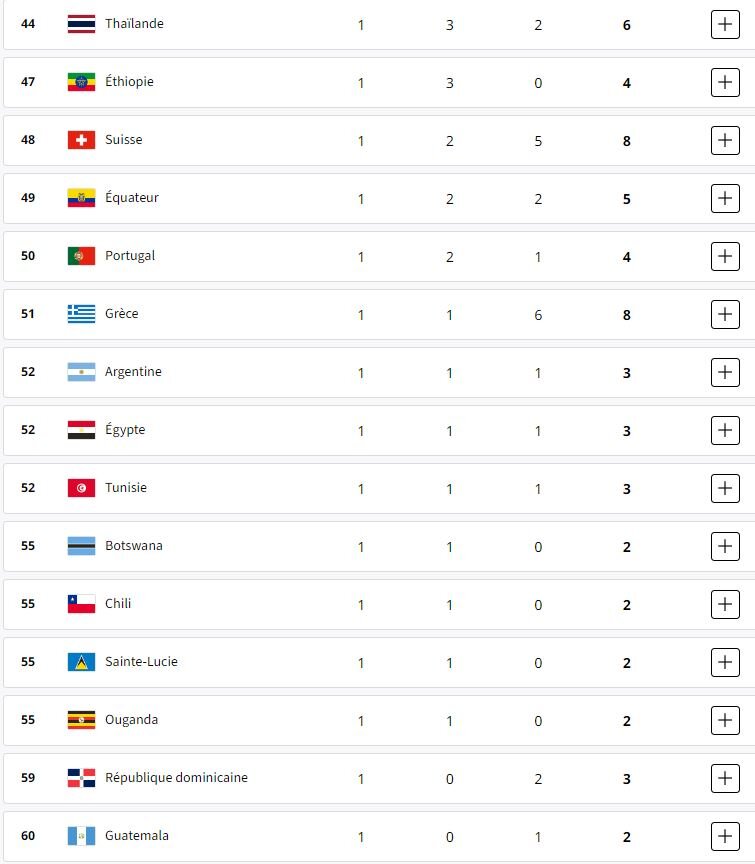755x864 pixels.
Task: Select the Suisse flag icon
Action: (81, 140)
